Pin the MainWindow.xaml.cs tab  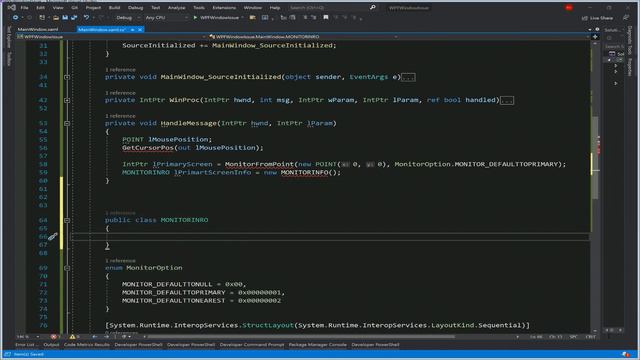click(x=132, y=29)
